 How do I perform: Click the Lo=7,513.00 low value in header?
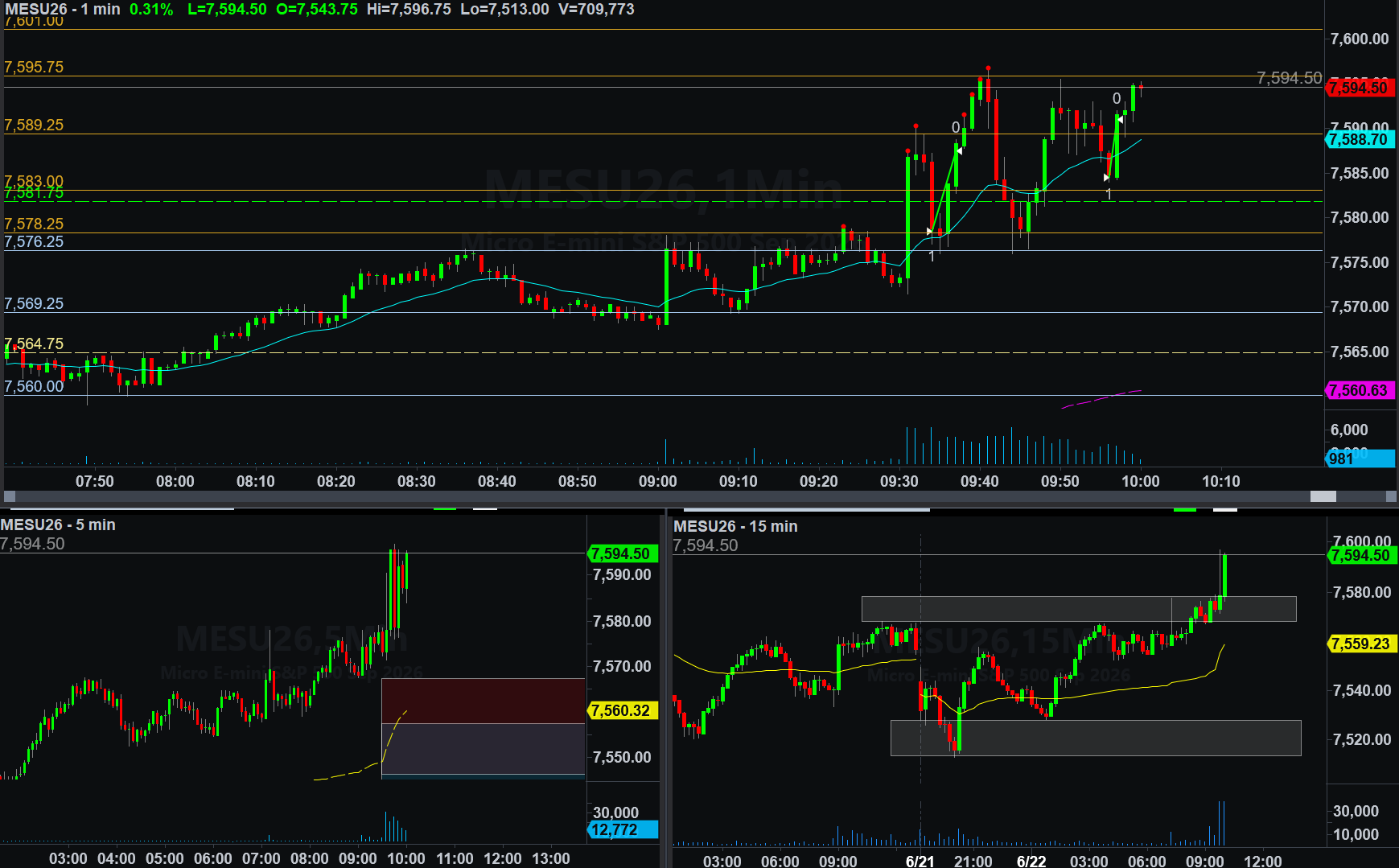pos(505,9)
